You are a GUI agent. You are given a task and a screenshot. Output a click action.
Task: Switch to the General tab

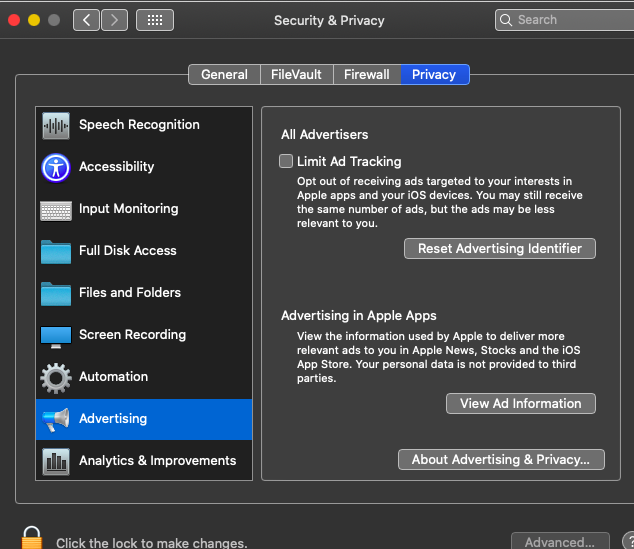(x=224, y=74)
